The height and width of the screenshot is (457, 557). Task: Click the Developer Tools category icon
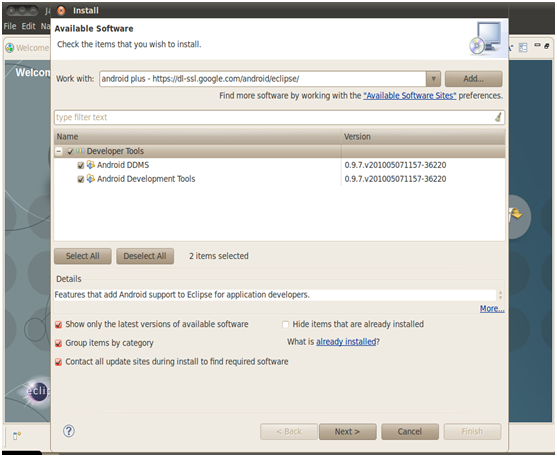(x=80, y=151)
